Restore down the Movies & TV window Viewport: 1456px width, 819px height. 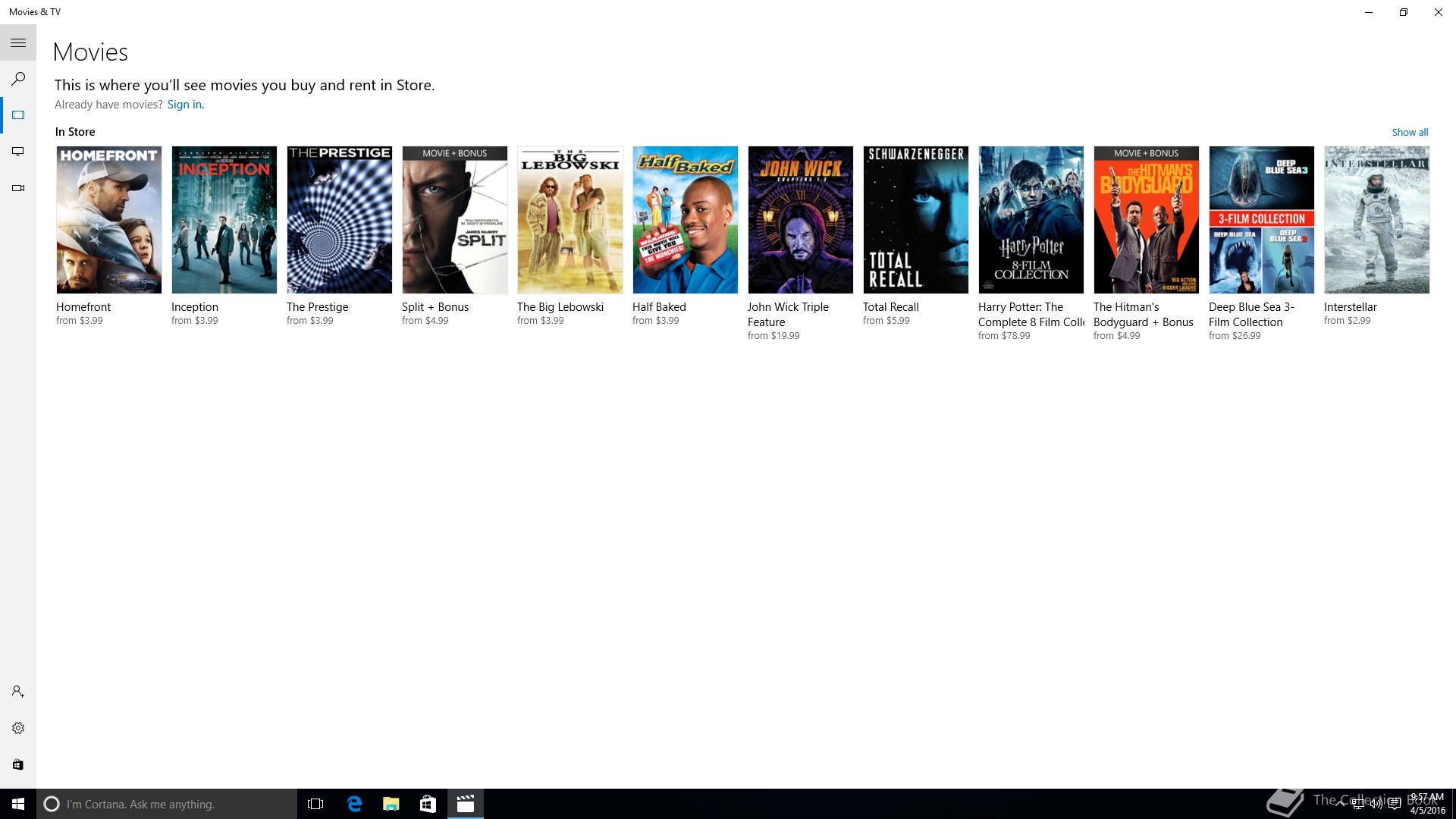pyautogui.click(x=1404, y=12)
